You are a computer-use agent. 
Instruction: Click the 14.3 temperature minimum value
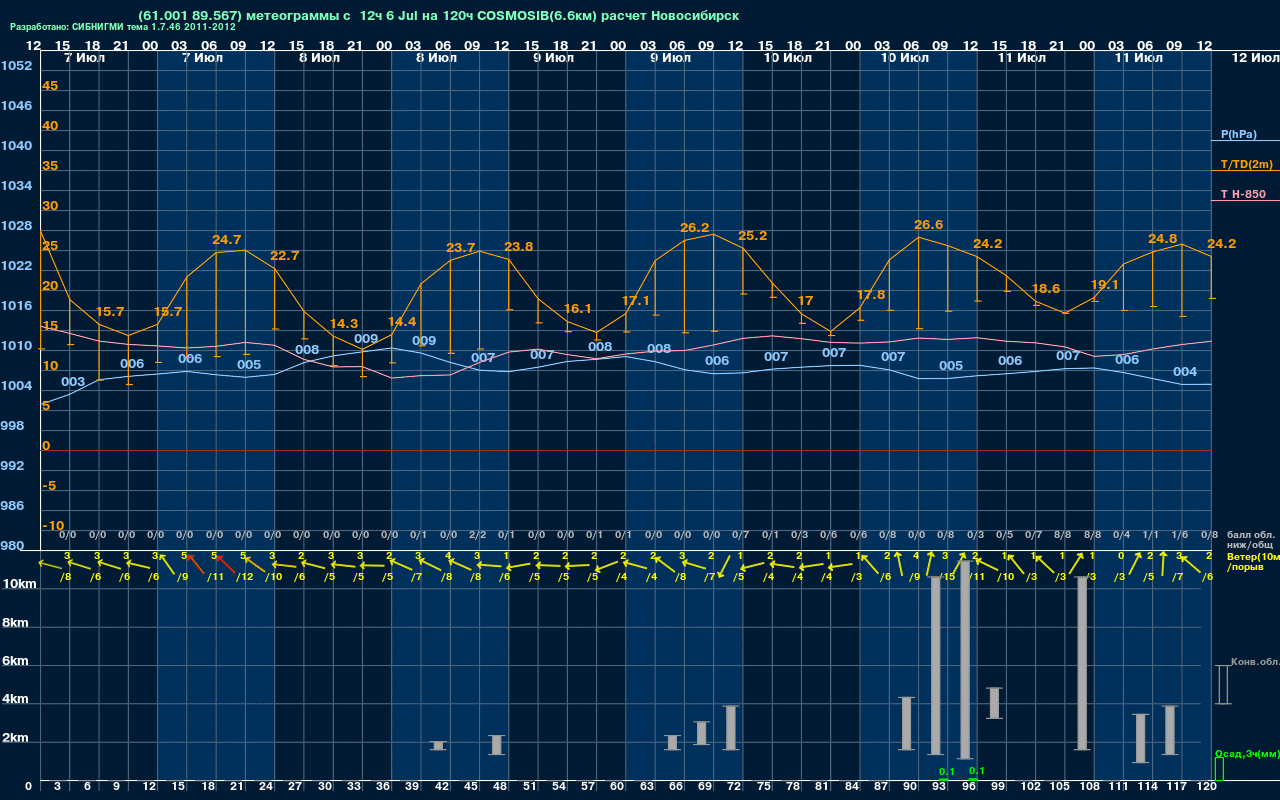pyautogui.click(x=343, y=324)
